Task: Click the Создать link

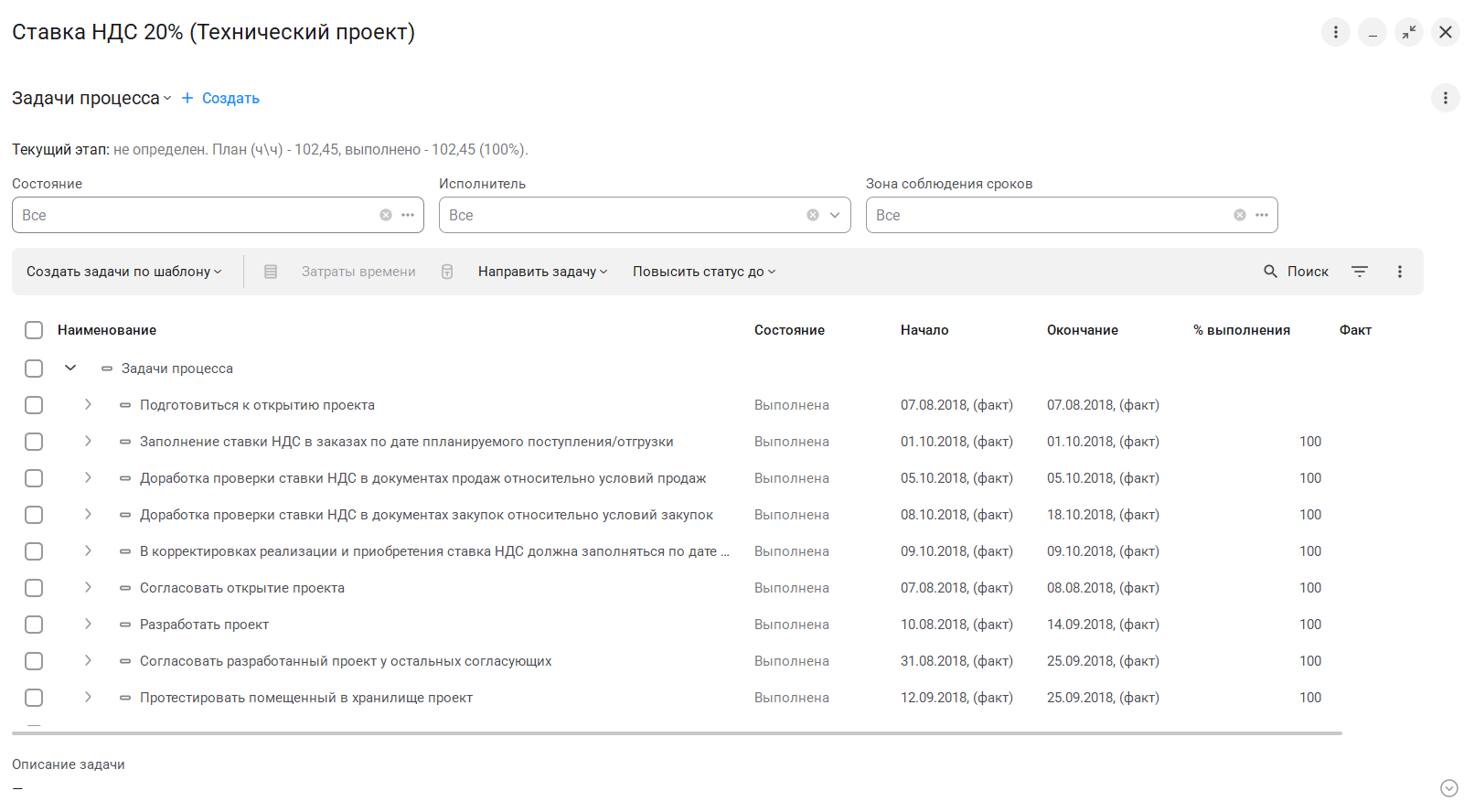Action: coord(230,98)
